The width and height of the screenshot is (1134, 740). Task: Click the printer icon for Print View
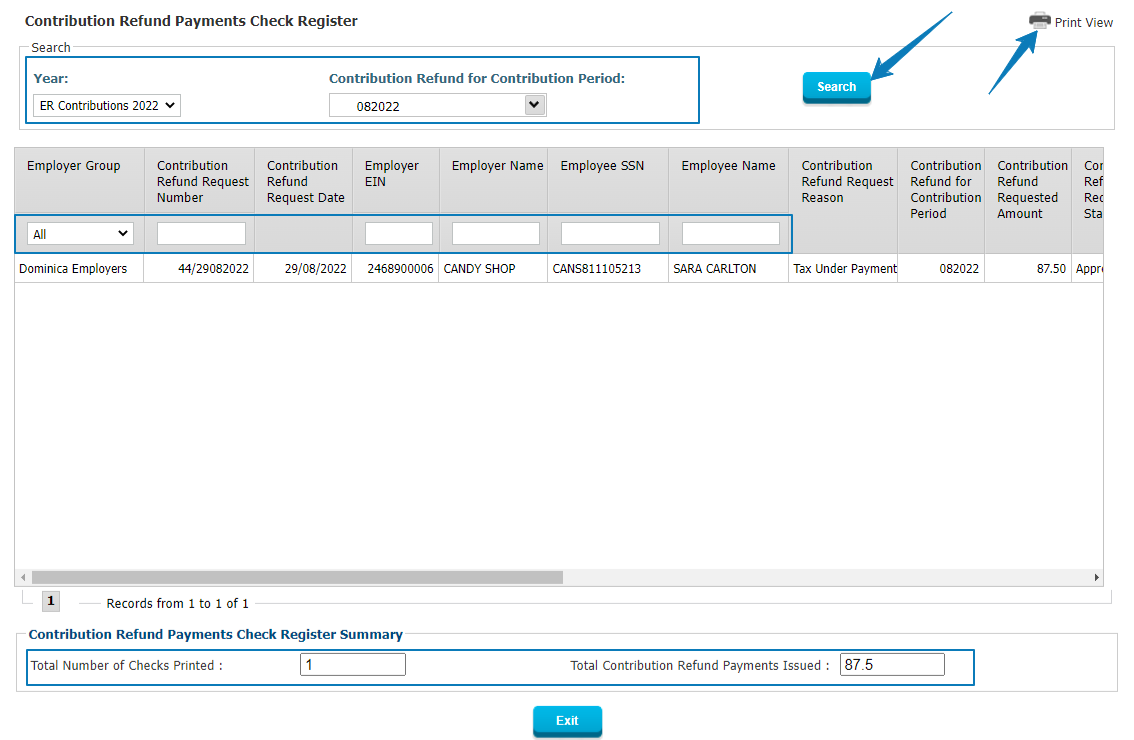(1040, 21)
